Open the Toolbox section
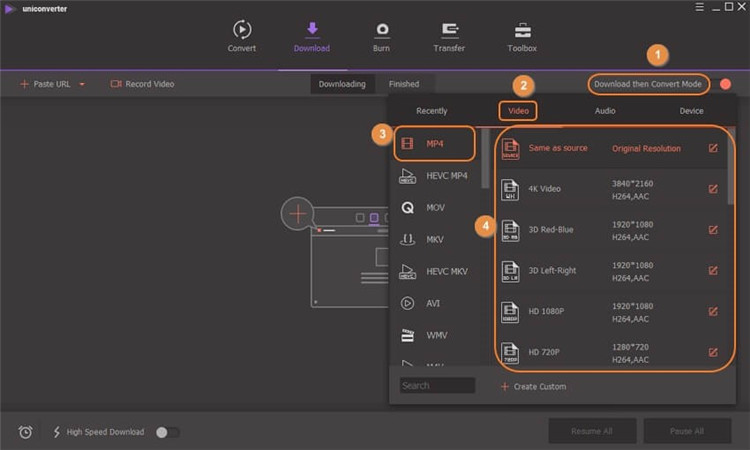 point(522,36)
